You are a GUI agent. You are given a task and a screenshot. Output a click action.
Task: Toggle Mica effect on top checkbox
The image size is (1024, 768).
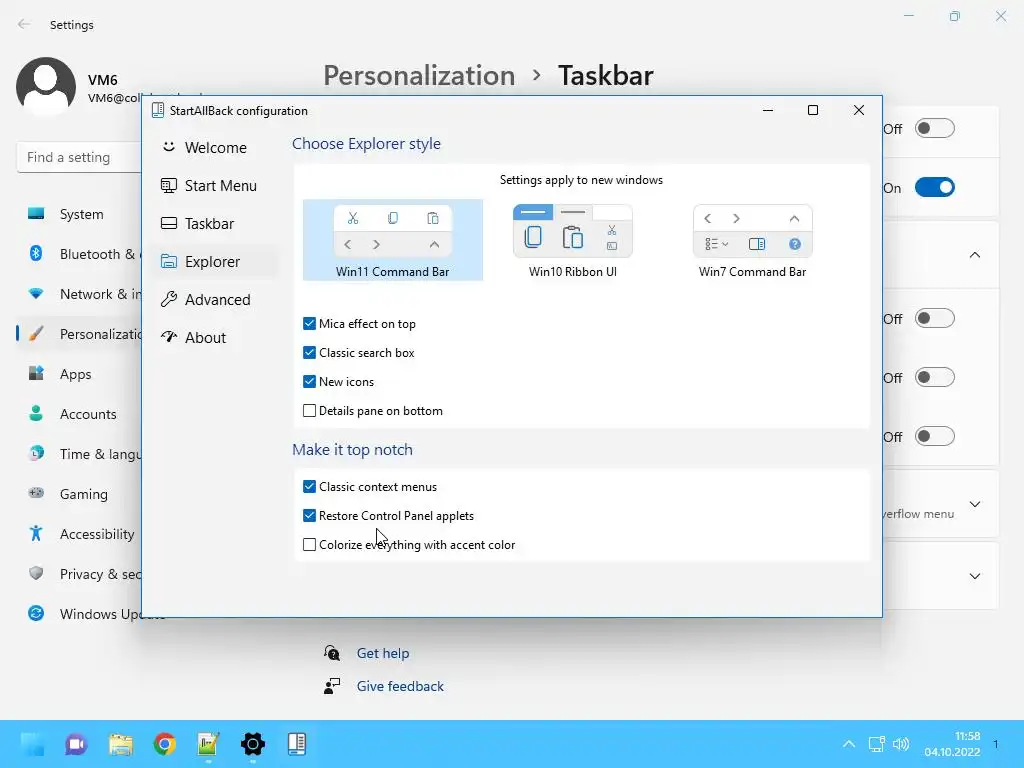pos(310,324)
